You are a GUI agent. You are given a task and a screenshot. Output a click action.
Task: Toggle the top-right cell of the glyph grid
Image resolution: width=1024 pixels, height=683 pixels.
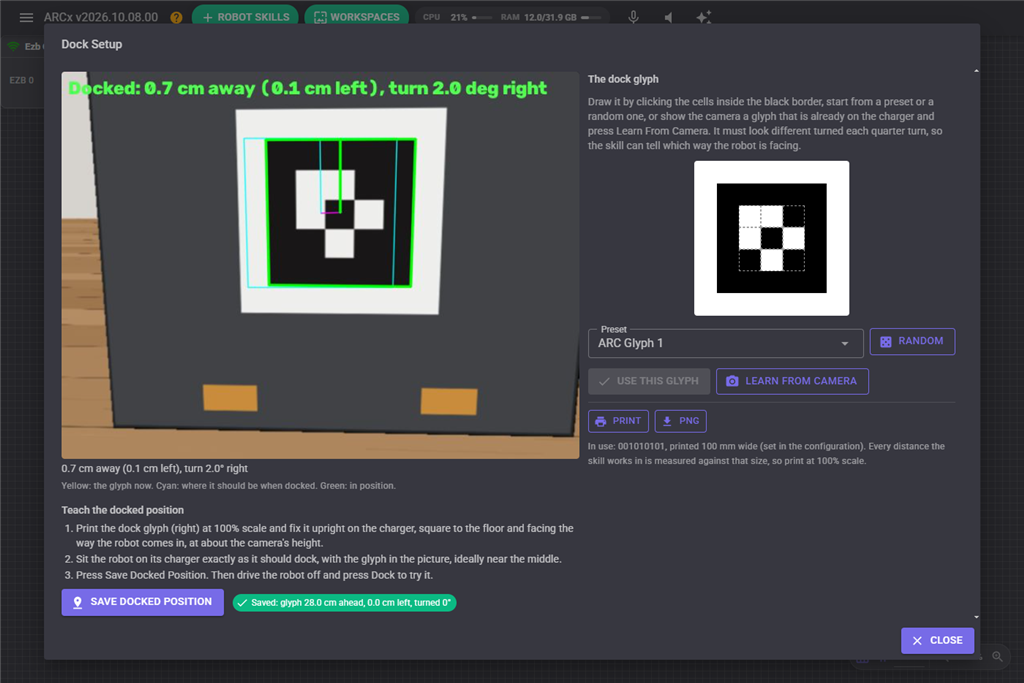tap(793, 216)
